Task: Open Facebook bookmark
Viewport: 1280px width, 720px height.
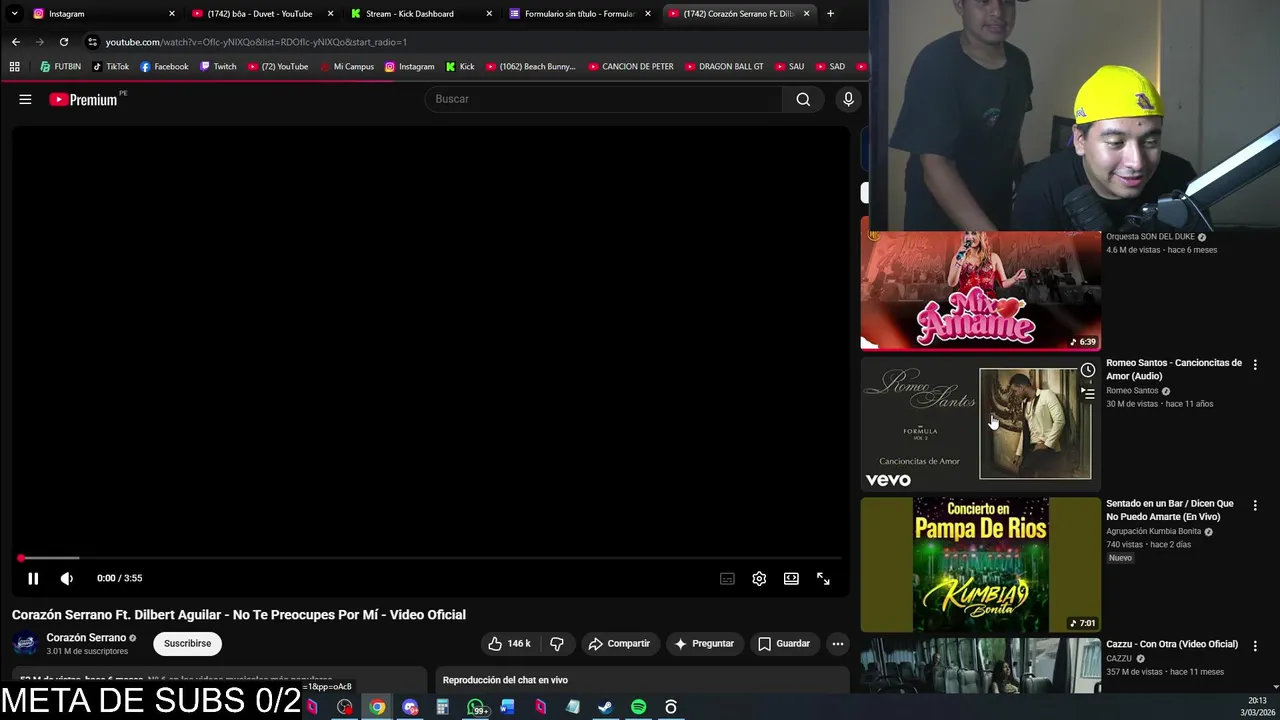Action: [x=164, y=67]
